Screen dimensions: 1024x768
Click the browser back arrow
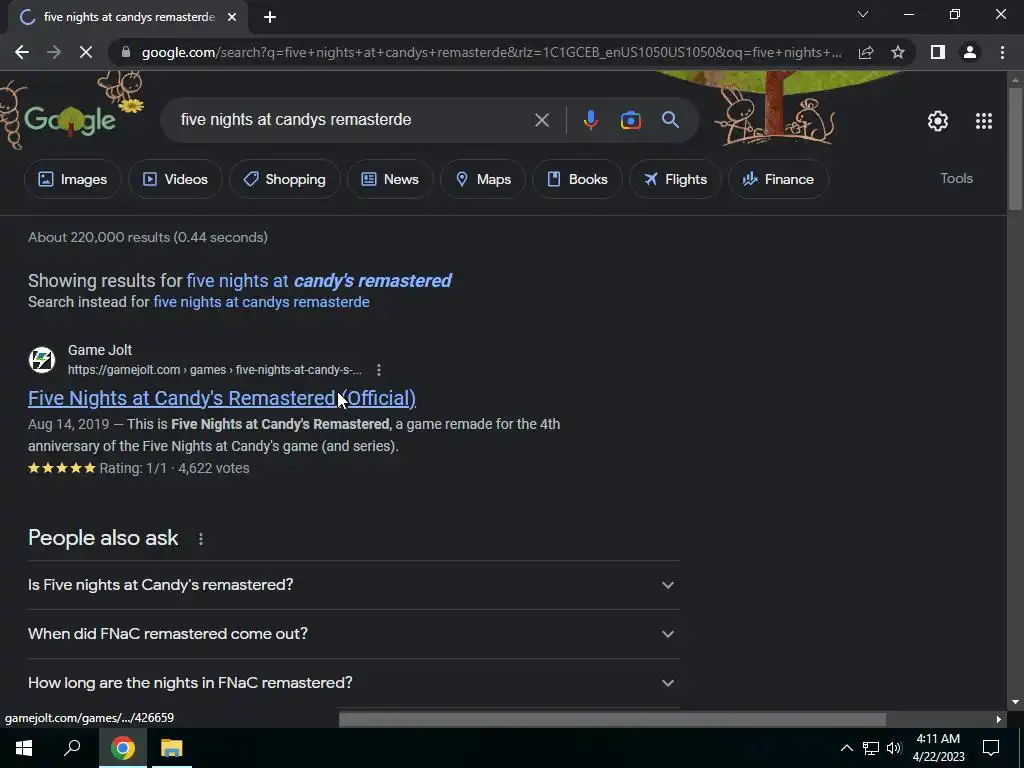point(22,52)
